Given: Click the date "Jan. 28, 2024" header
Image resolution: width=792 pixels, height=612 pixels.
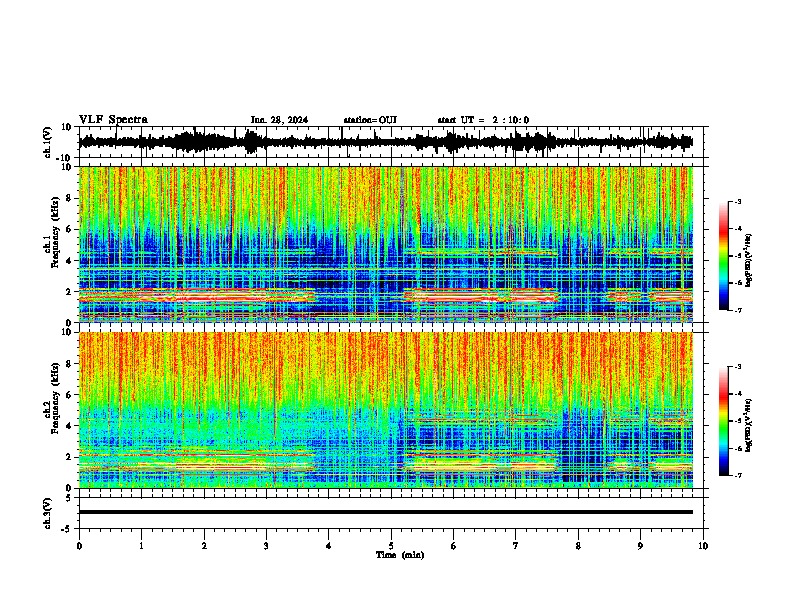Looking at the screenshot, I should pos(279,120).
